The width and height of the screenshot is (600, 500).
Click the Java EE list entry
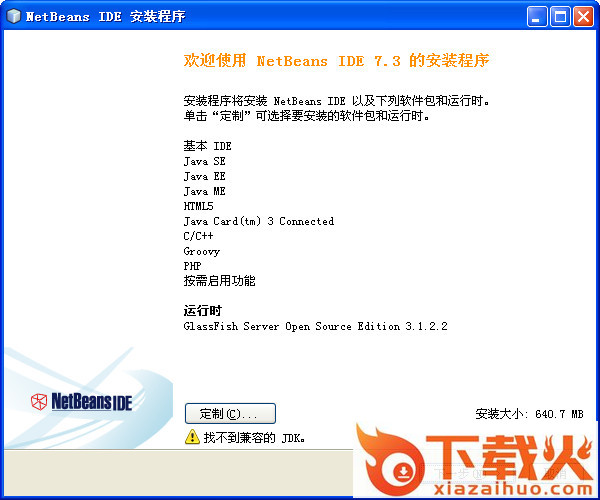coord(204,176)
